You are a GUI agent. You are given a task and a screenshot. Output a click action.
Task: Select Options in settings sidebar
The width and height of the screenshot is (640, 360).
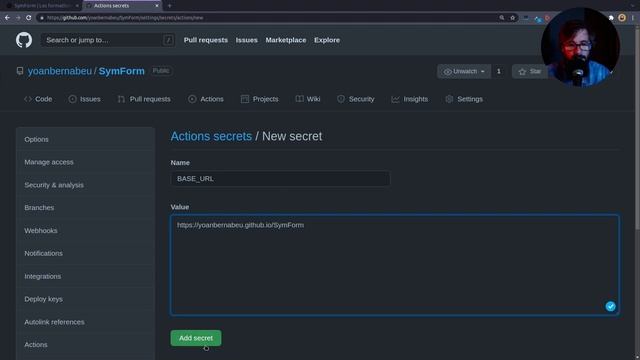(85, 139)
